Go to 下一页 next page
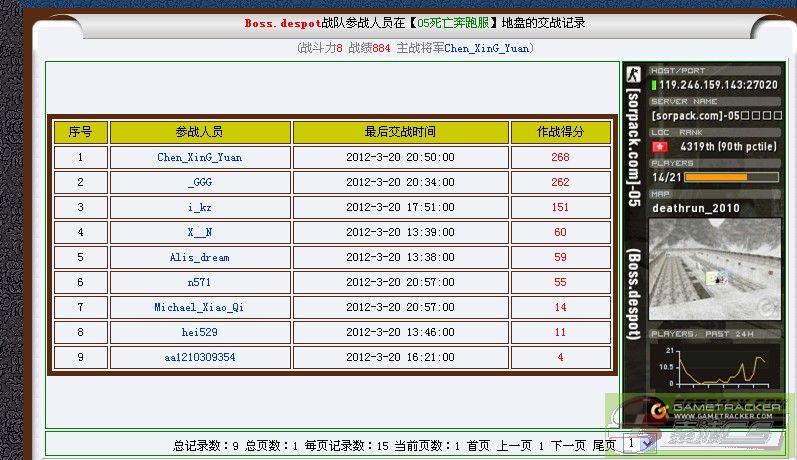 (568, 445)
